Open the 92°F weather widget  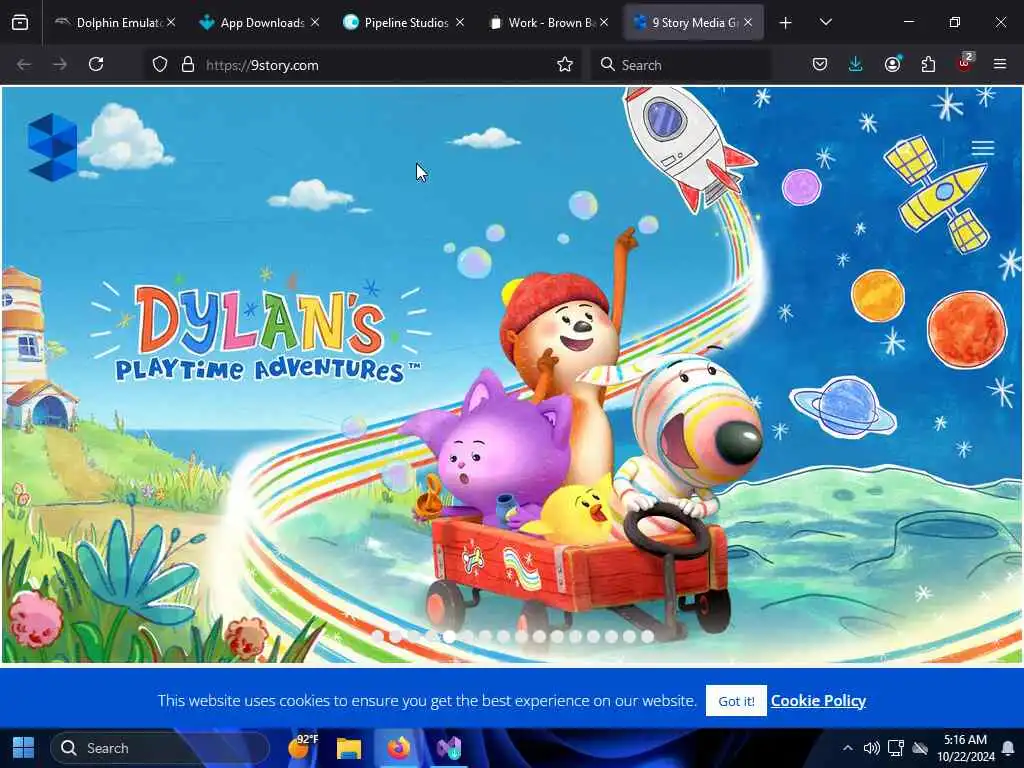pos(302,746)
